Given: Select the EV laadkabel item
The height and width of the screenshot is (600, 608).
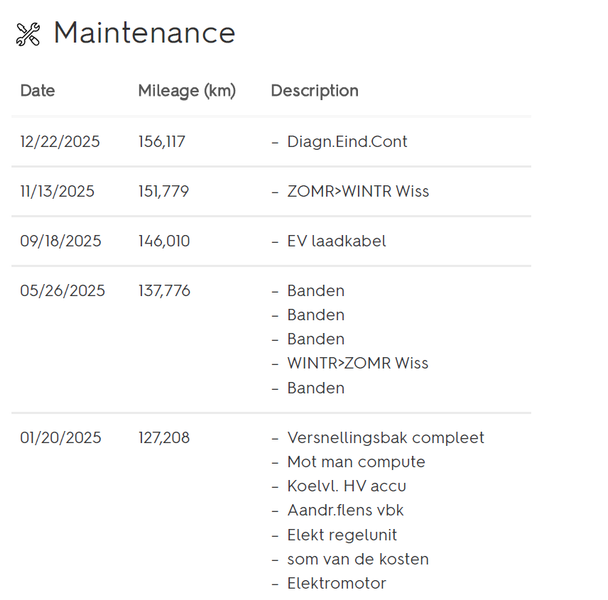Looking at the screenshot, I should [x=336, y=241].
